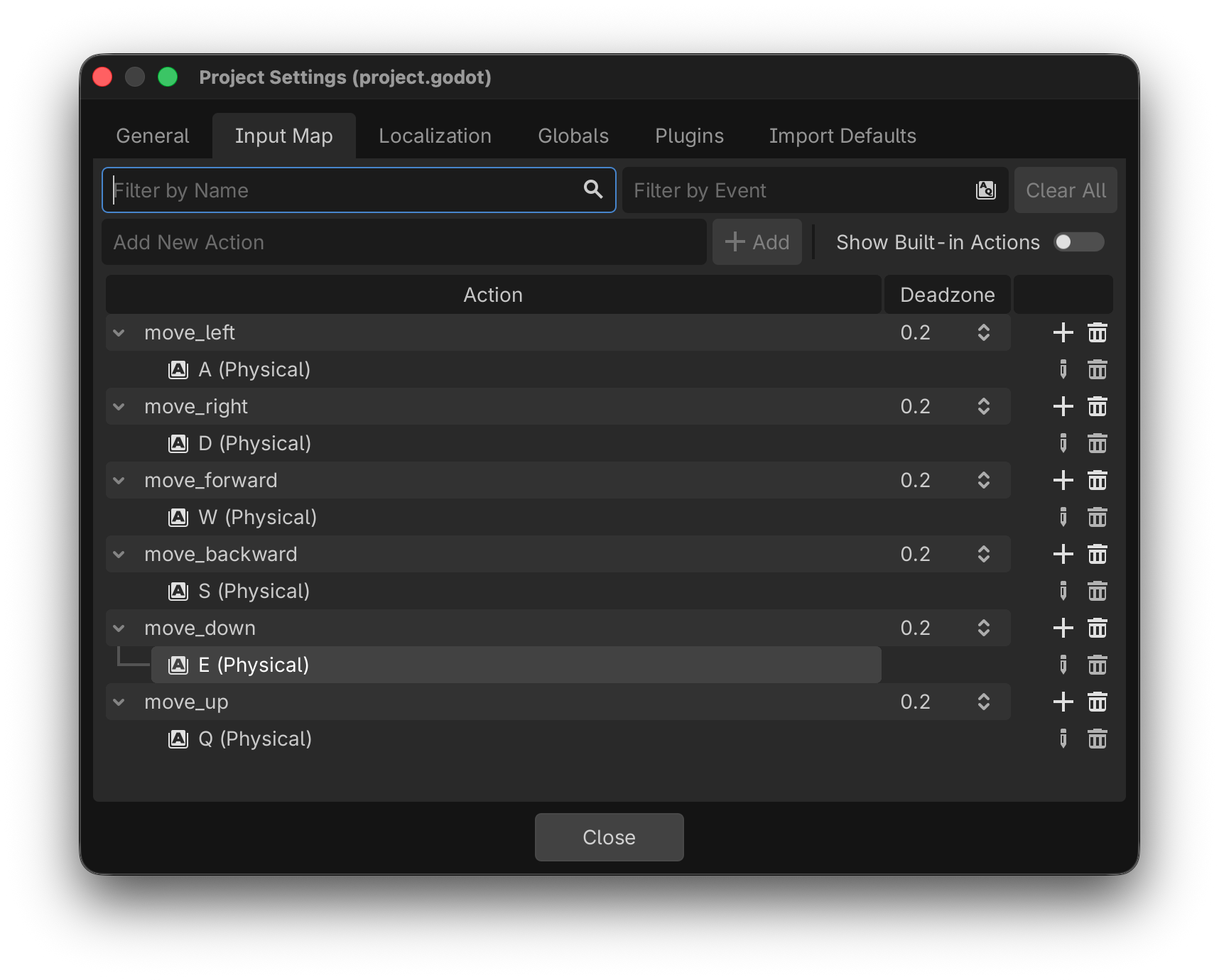This screenshot has height=980, width=1219.
Task: Remove the W (Physical) key event
Action: tap(1097, 517)
